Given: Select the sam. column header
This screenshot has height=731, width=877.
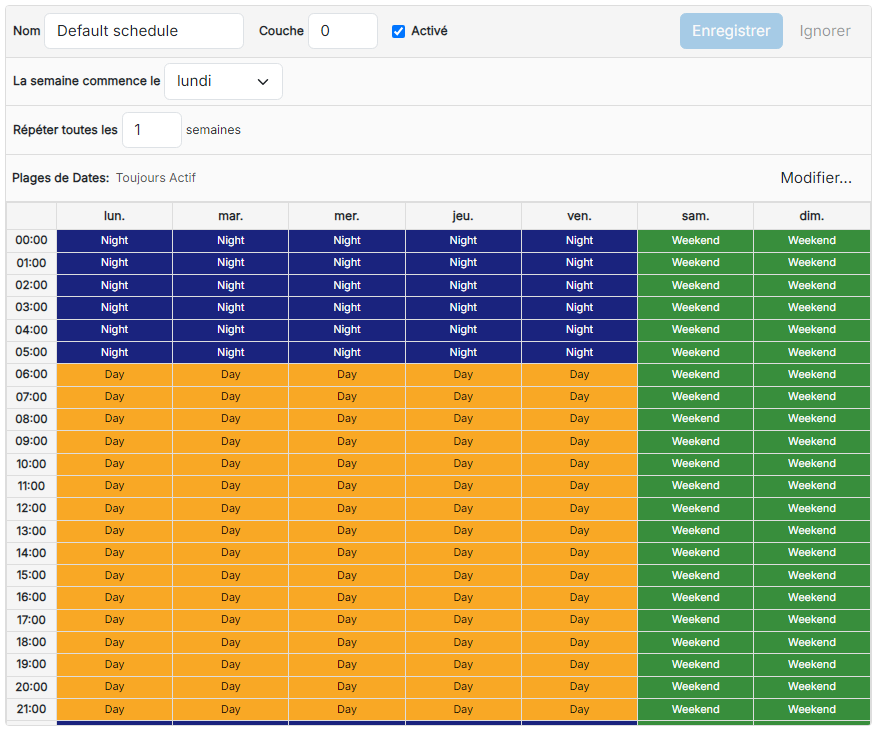Looking at the screenshot, I should pyautogui.click(x=695, y=216).
